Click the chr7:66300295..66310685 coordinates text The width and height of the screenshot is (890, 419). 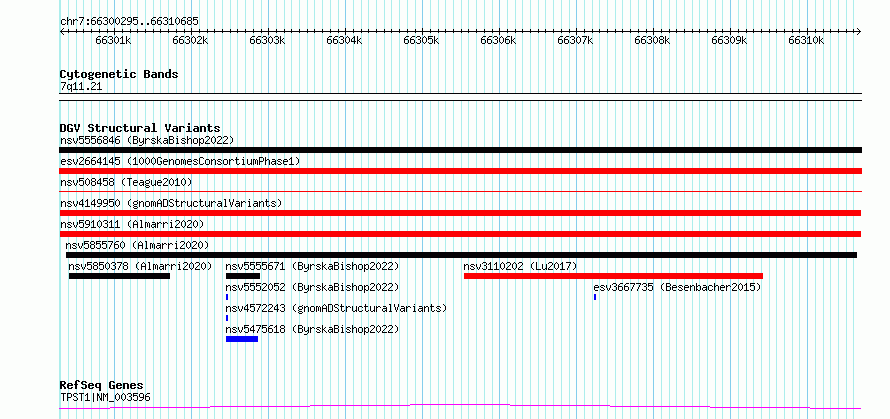129,21
